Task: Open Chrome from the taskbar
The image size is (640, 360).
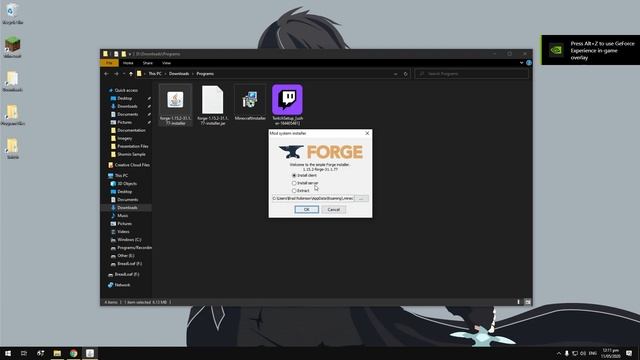Action: (x=73, y=353)
